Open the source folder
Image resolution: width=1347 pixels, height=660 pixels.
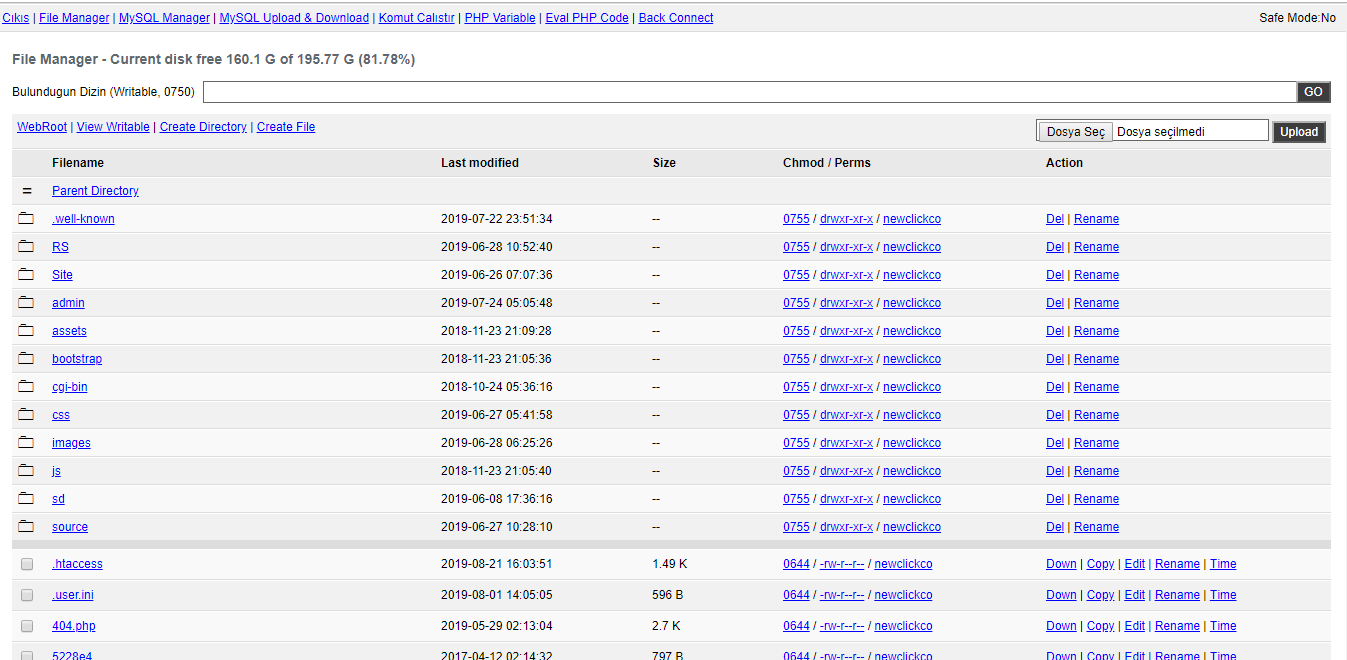pos(70,527)
